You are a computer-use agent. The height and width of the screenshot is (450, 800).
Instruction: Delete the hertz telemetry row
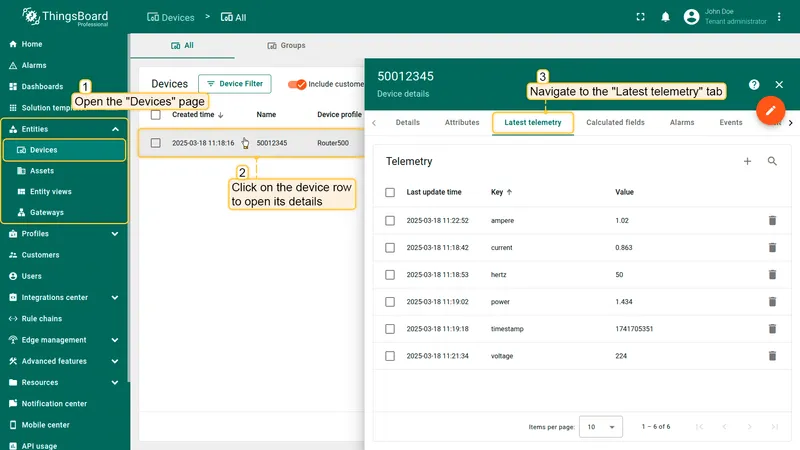tap(772, 274)
